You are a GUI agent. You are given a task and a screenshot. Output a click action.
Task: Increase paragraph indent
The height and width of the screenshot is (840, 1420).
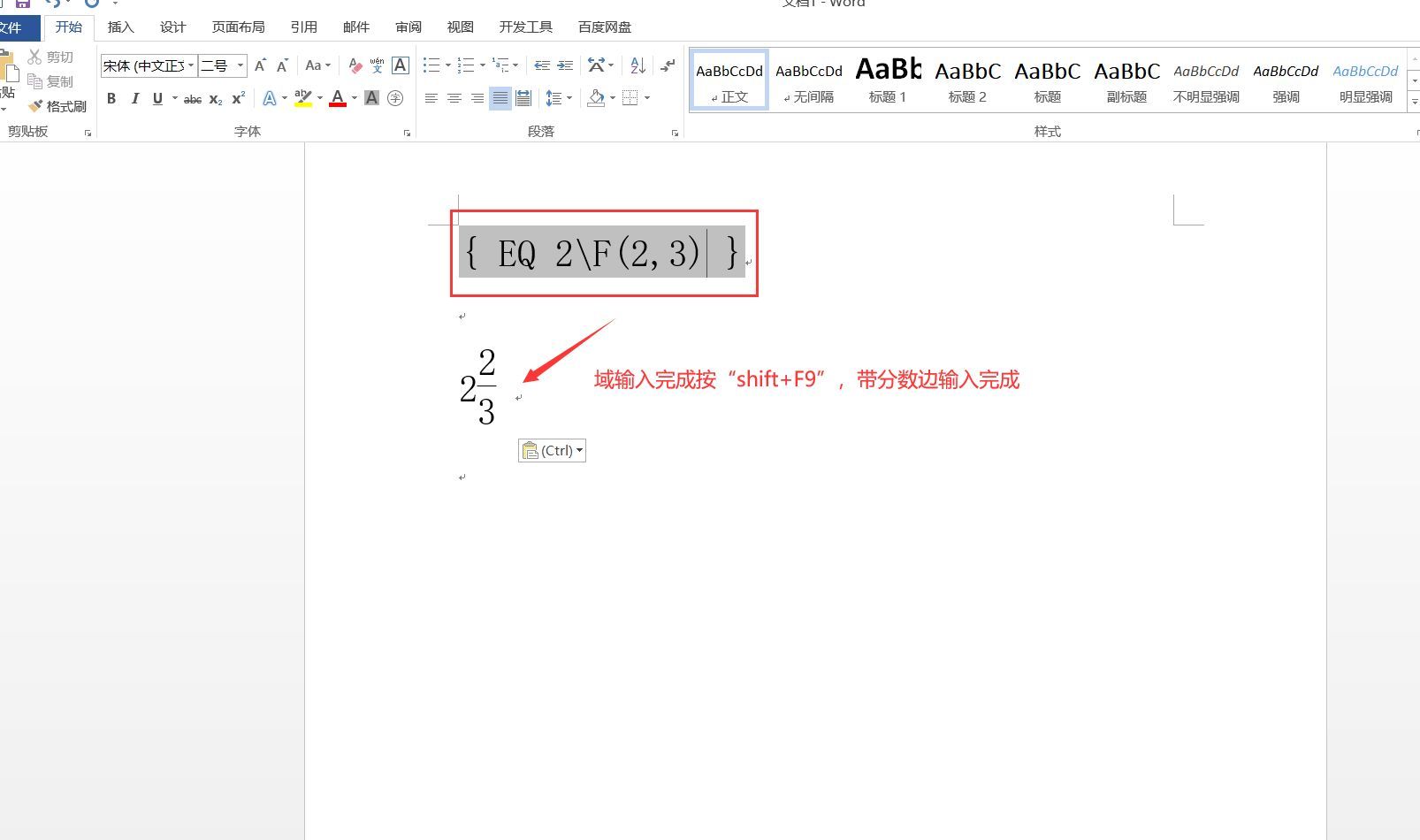[565, 65]
